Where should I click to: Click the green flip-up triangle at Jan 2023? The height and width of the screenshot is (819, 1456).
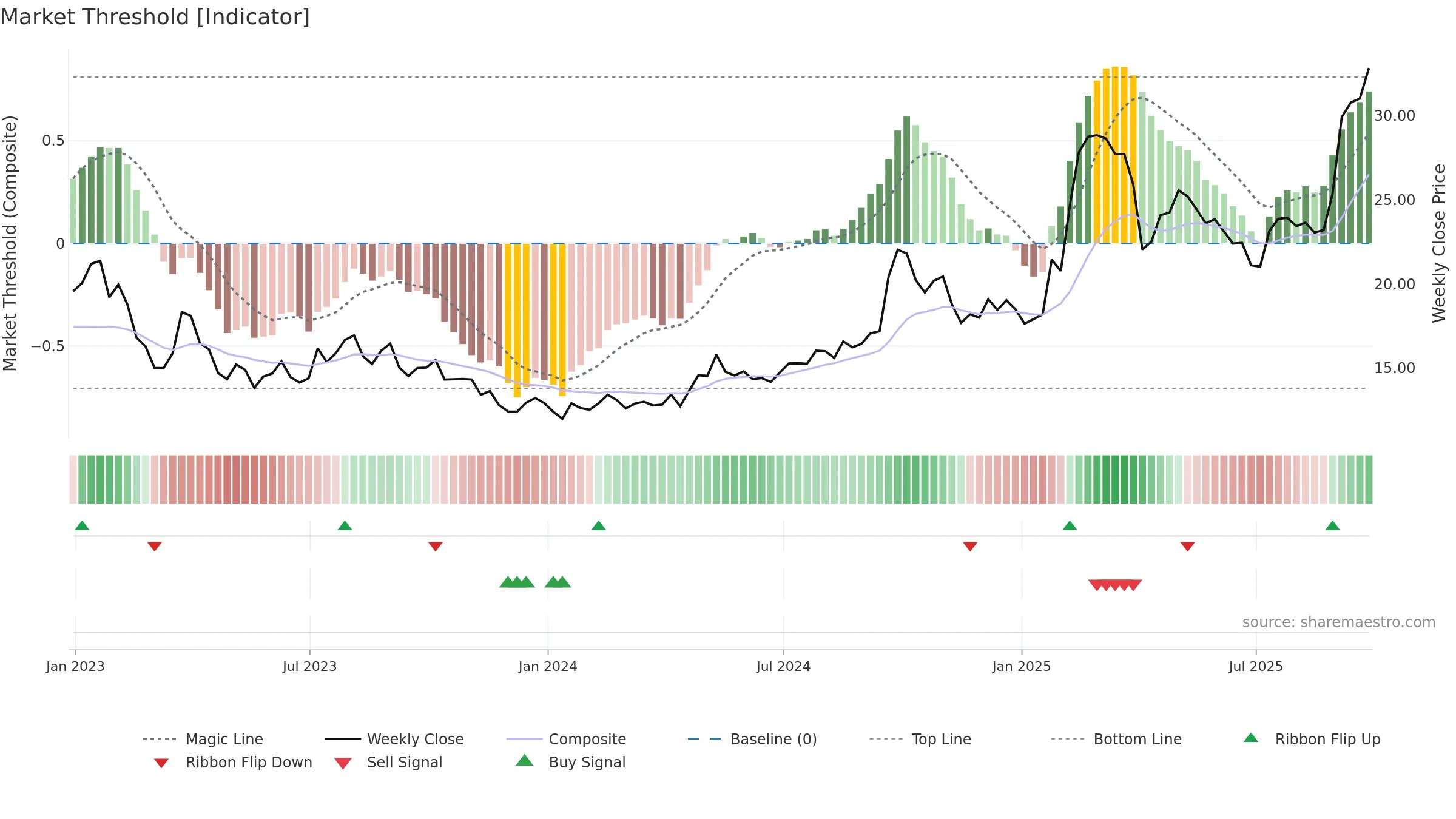point(82,525)
